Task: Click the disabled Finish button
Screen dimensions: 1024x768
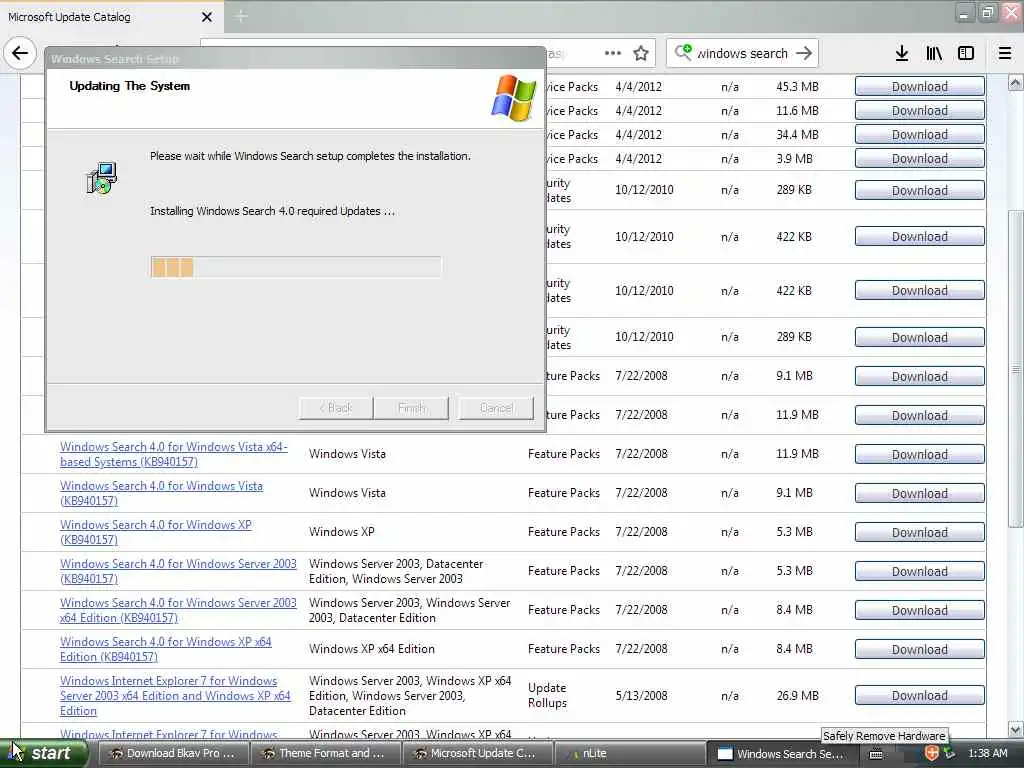Action: click(411, 408)
